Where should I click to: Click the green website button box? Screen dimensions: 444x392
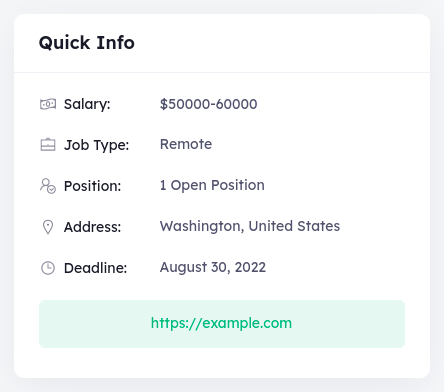222,324
